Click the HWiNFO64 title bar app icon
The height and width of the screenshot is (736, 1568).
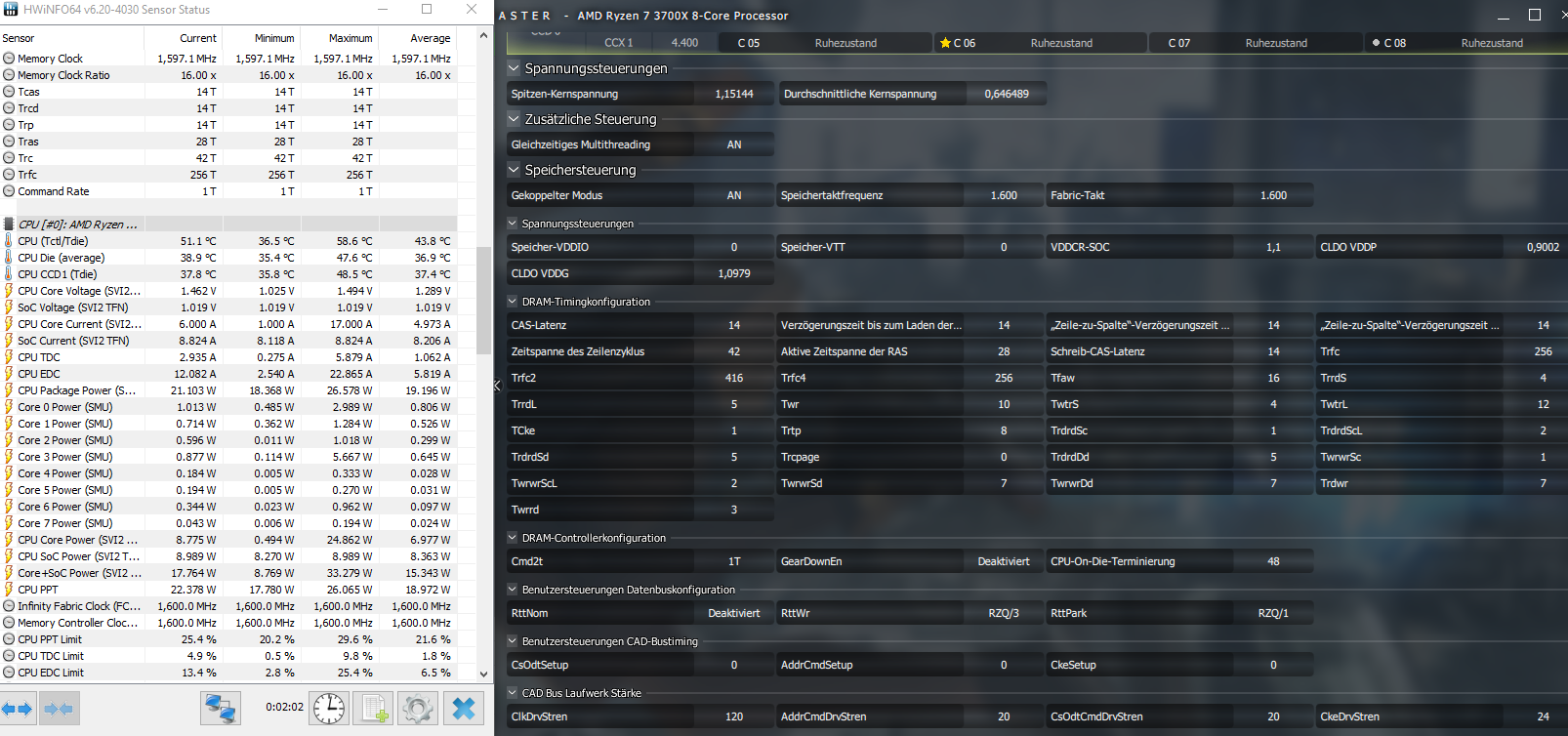pos(11,9)
